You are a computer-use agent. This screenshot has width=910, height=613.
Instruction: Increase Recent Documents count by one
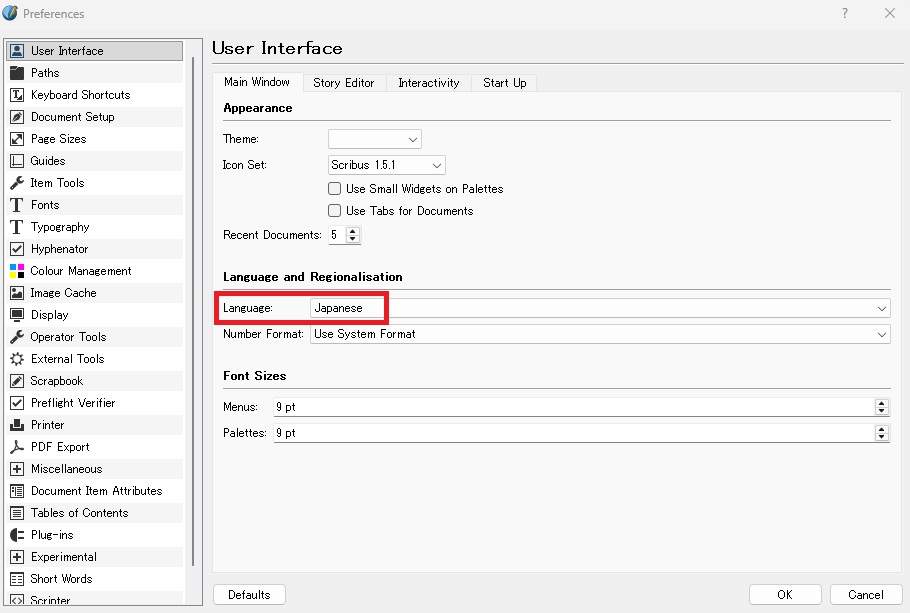(353, 231)
